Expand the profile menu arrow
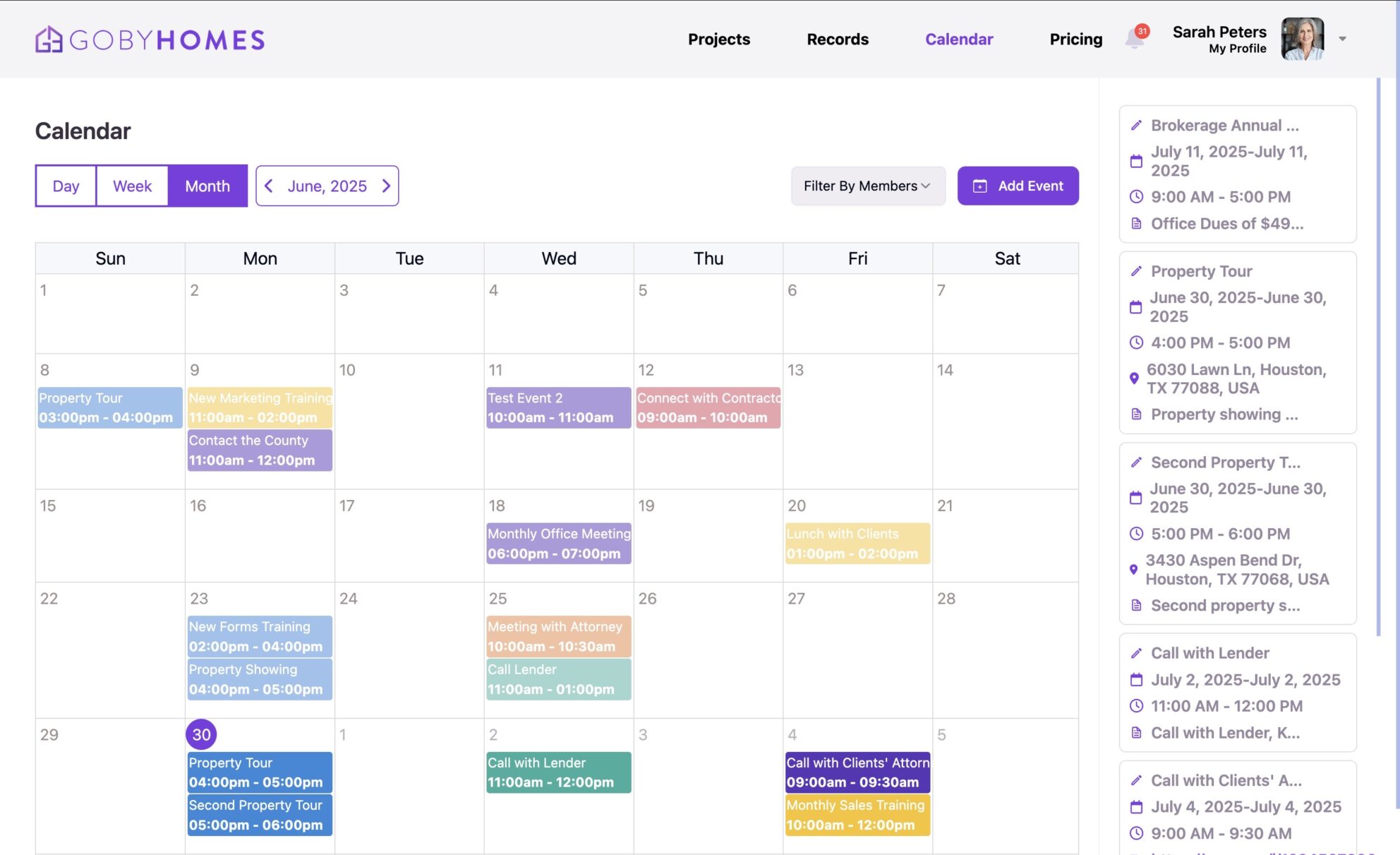This screenshot has height=855, width=1400. click(1342, 39)
